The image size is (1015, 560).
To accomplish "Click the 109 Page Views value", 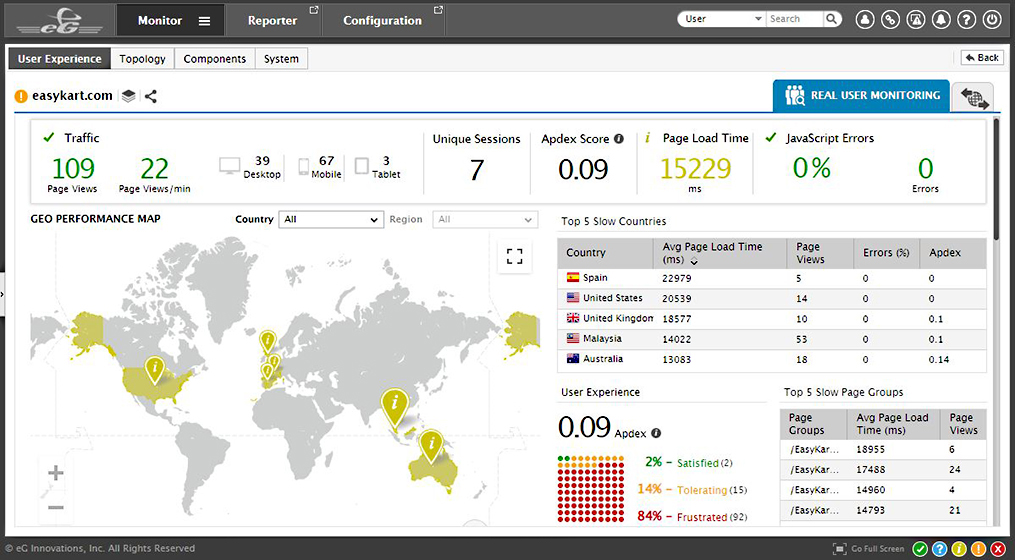I will pos(73,169).
